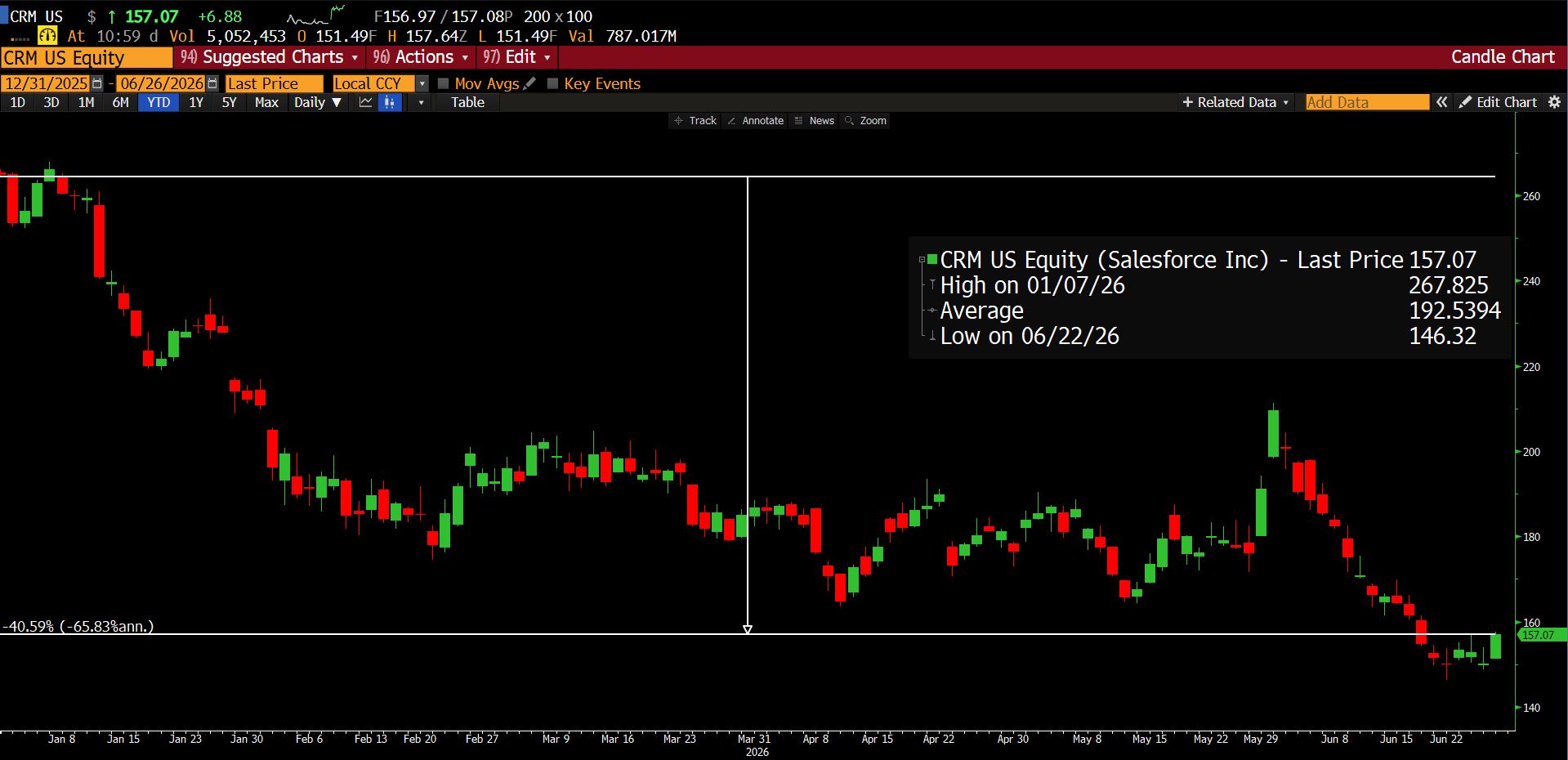Click the green up-arrow price indicator
This screenshot has width=1568, height=760.
[112, 16]
